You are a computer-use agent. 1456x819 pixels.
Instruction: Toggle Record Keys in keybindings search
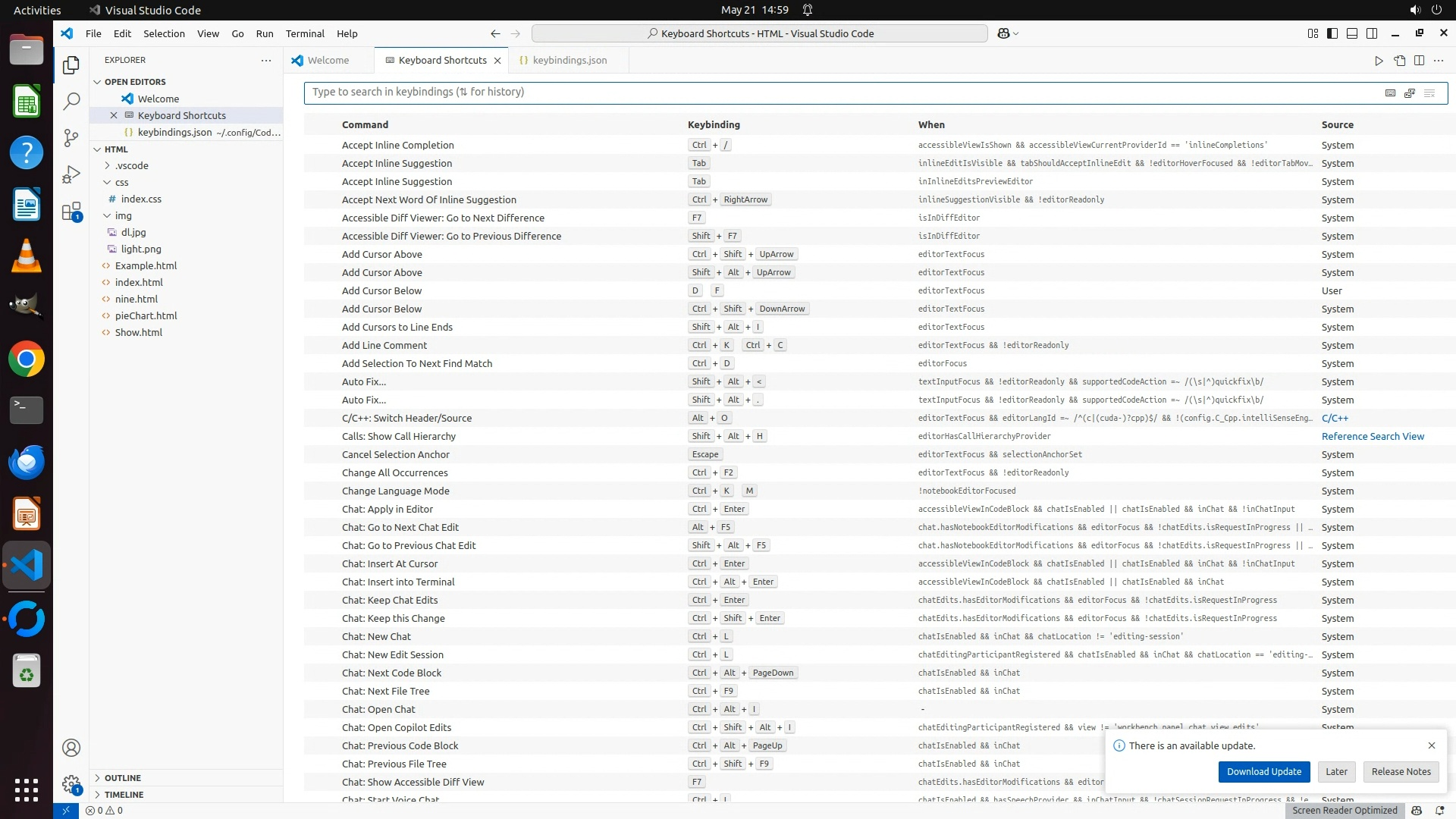1390,93
